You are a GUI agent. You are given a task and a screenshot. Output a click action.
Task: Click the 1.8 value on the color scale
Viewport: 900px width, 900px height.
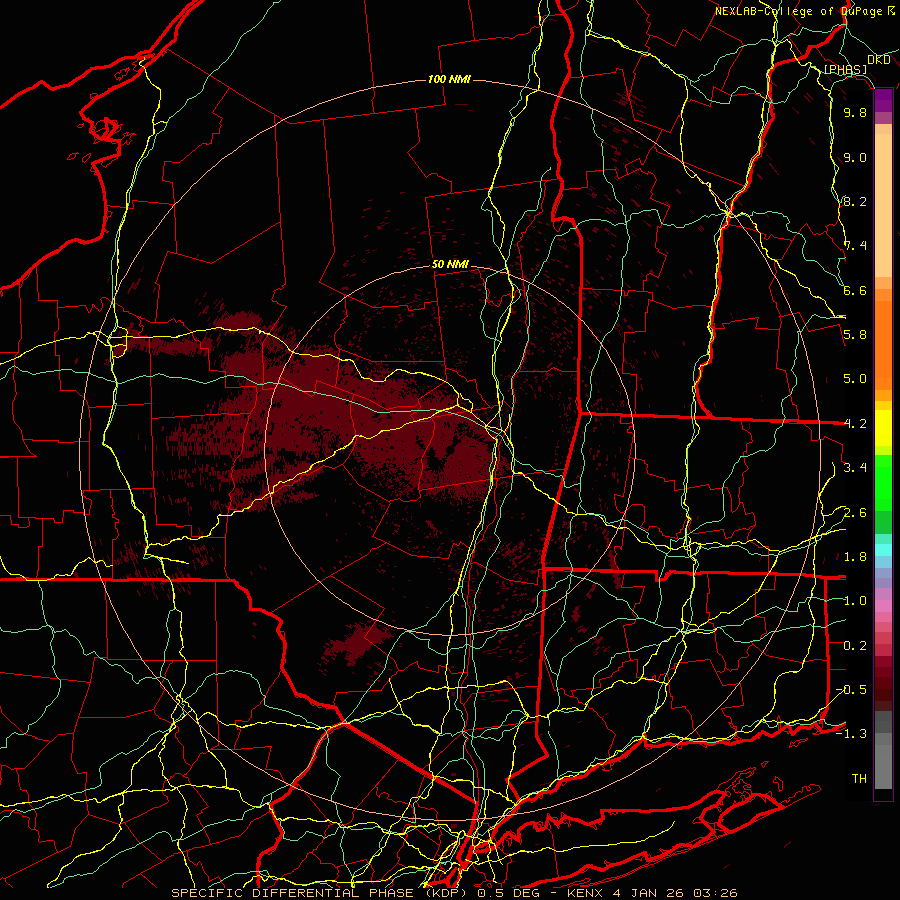(855, 557)
